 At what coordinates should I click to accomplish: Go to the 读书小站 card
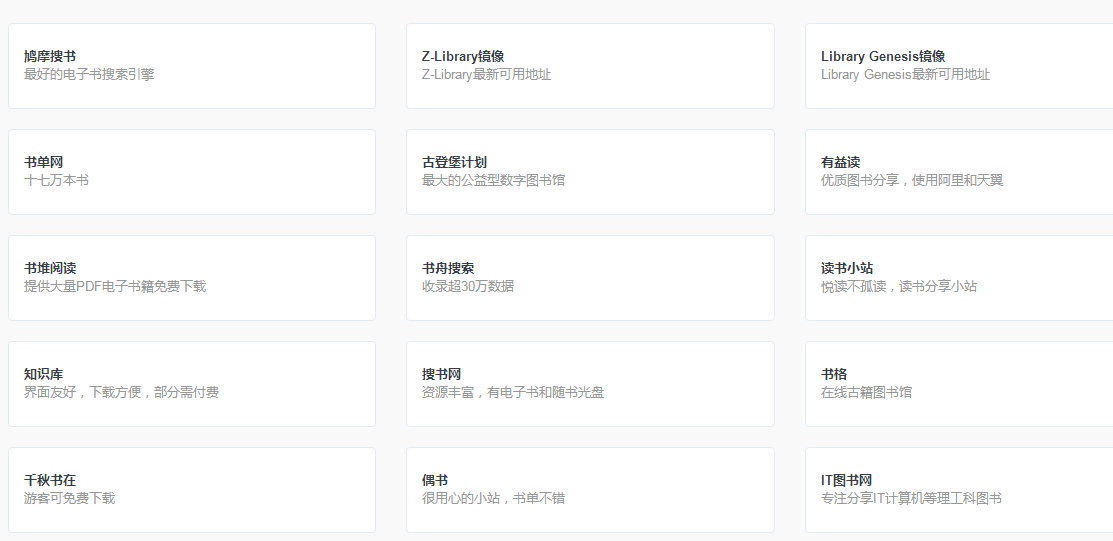tap(959, 278)
